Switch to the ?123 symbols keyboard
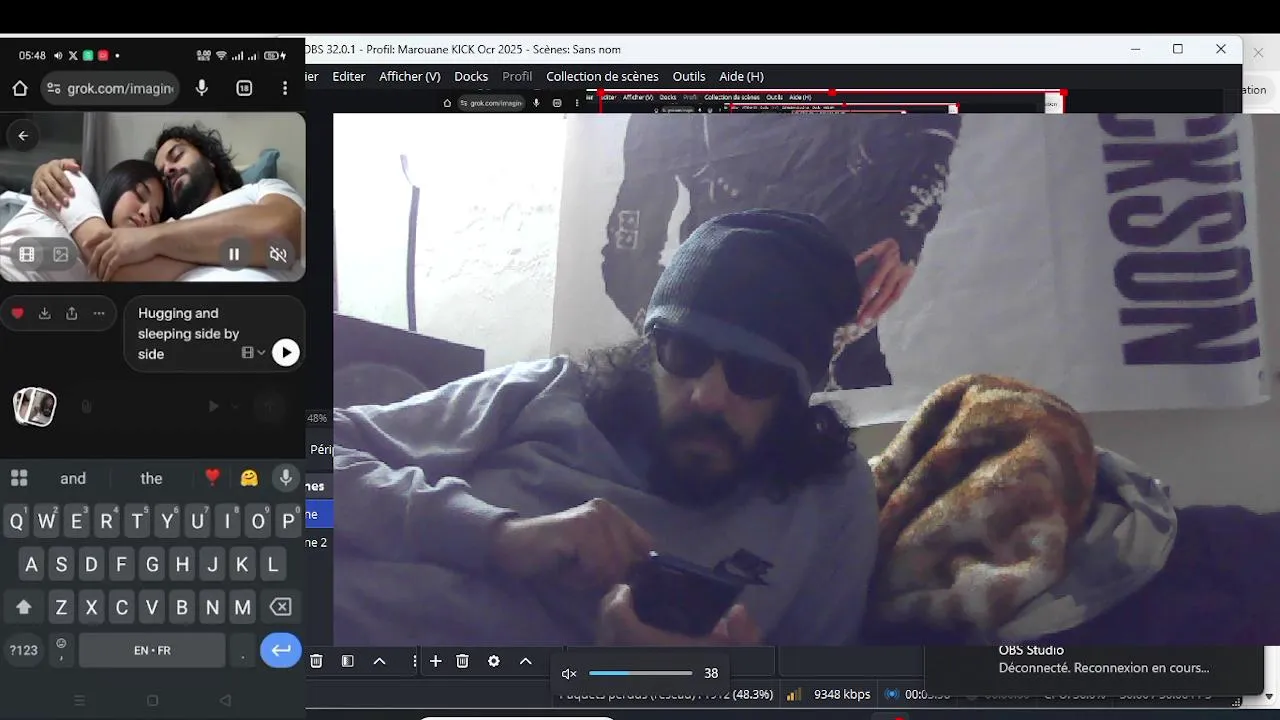This screenshot has width=1280, height=720. click(24, 650)
